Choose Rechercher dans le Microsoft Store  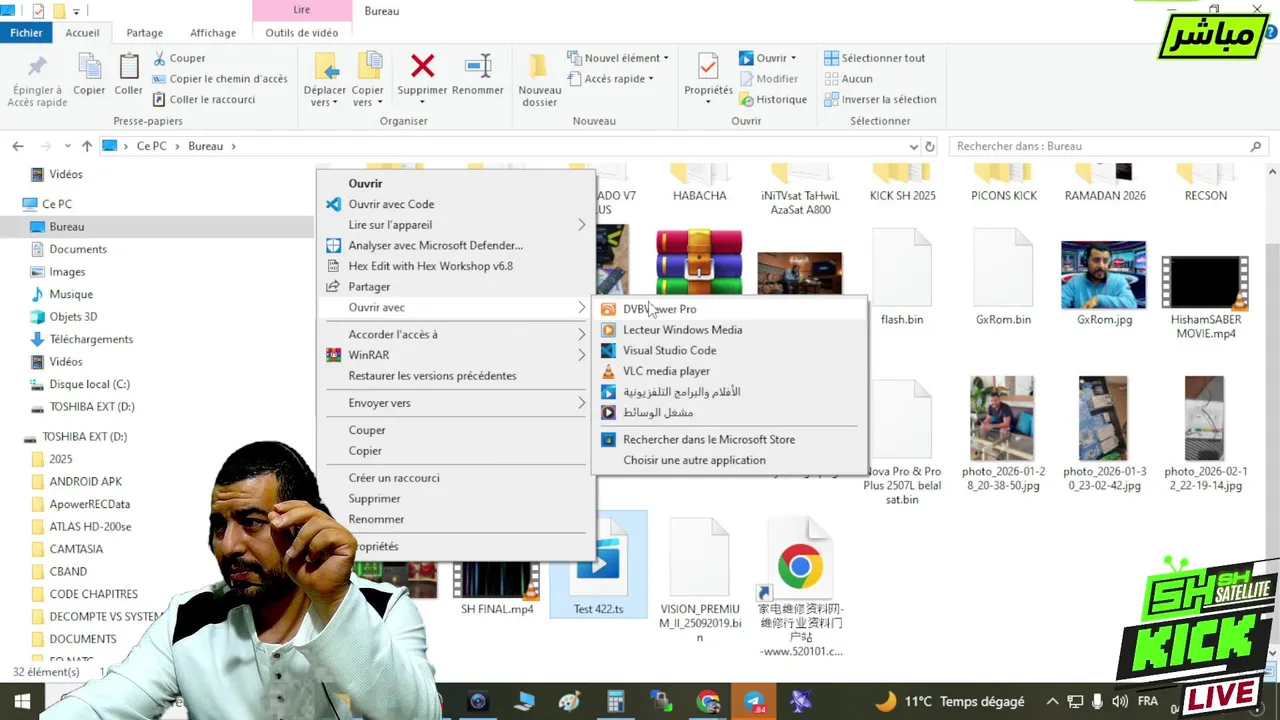[729, 439]
